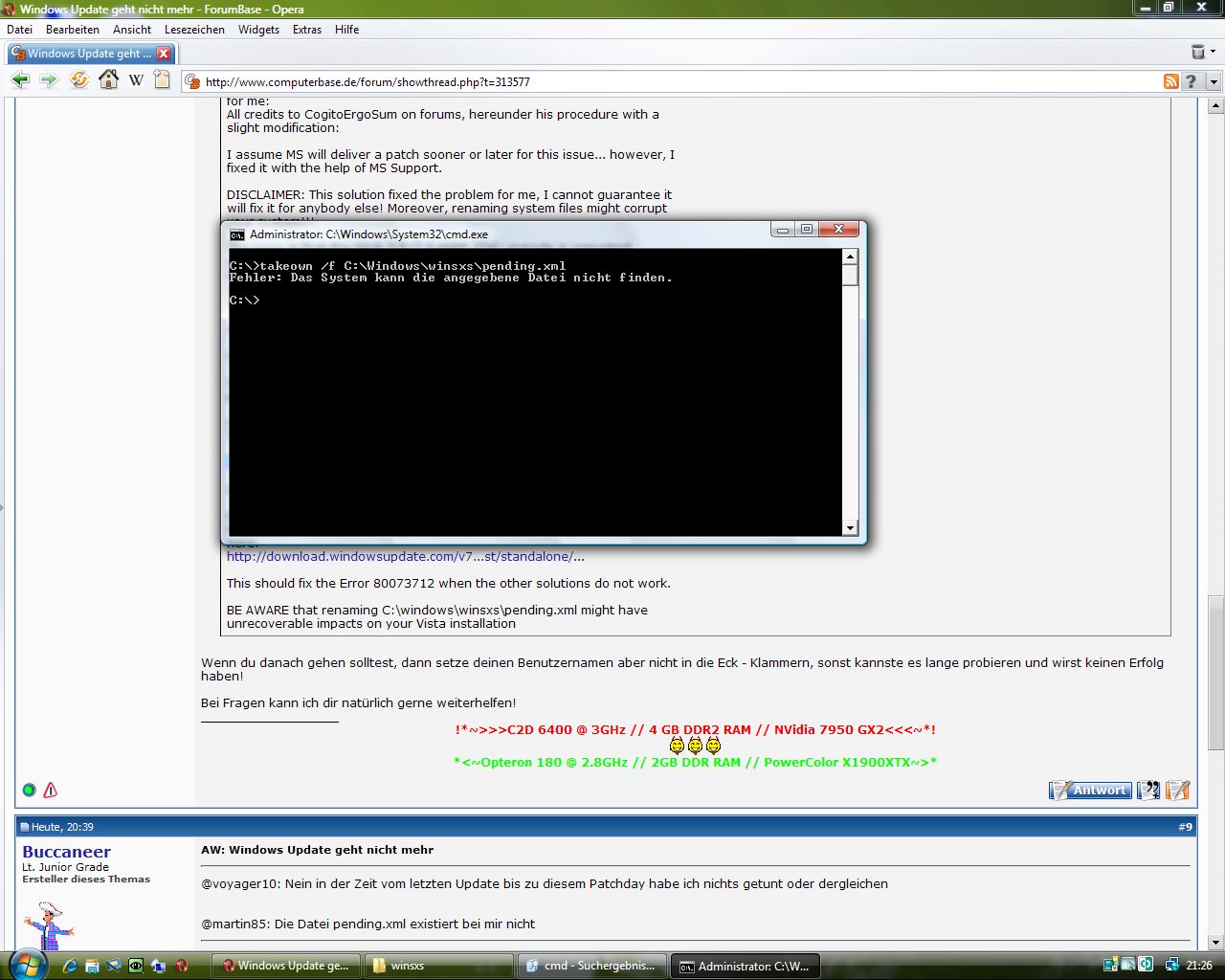Switch to 'cmd - Suchergebnis...' taskbar button
Image resolution: width=1225 pixels, height=980 pixels.
coord(591,966)
